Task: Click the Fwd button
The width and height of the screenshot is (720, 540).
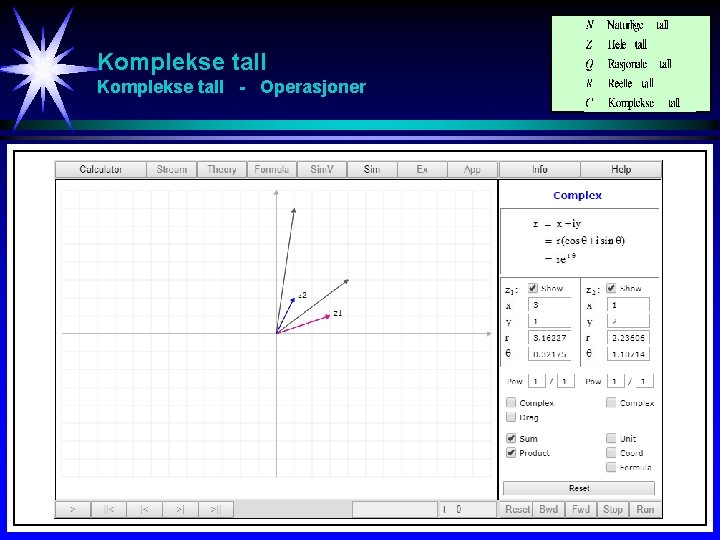Action: 581,509
